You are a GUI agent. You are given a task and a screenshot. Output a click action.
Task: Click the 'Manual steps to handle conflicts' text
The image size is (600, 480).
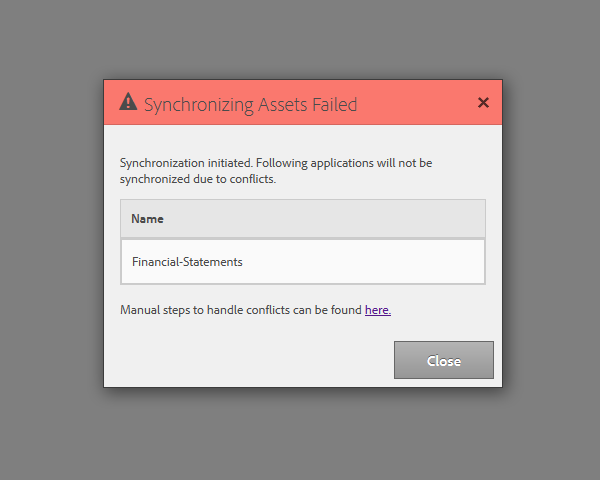(x=240, y=310)
